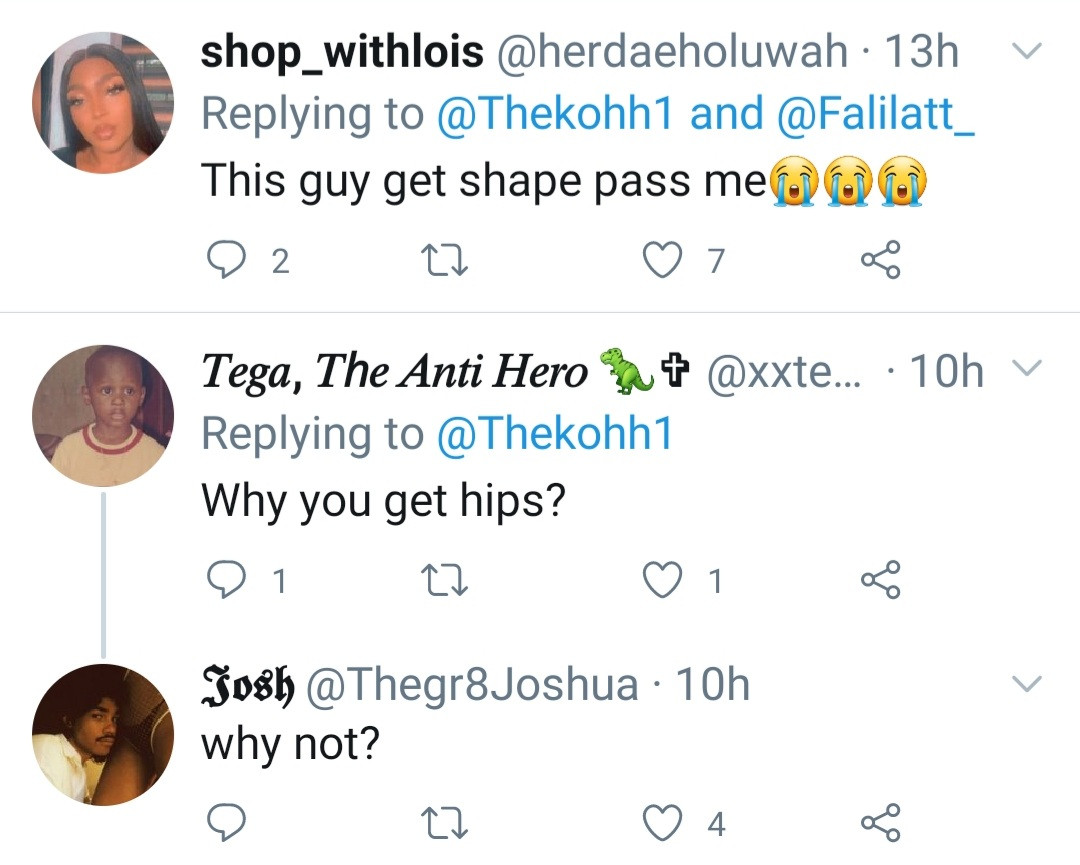This screenshot has height=865, width=1080.
Task: View shop_withlois's profile picture
Action: pyautogui.click(x=103, y=103)
